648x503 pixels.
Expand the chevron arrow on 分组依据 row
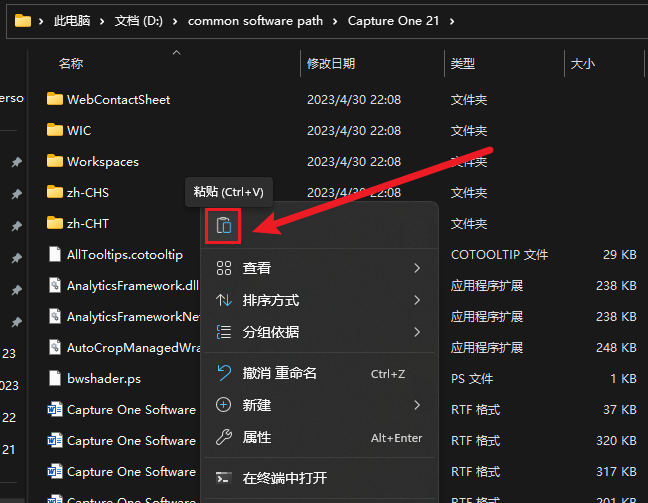(x=417, y=332)
